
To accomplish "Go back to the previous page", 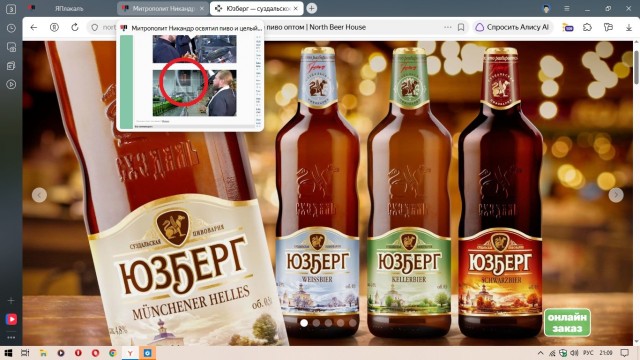I will tap(34, 27).
